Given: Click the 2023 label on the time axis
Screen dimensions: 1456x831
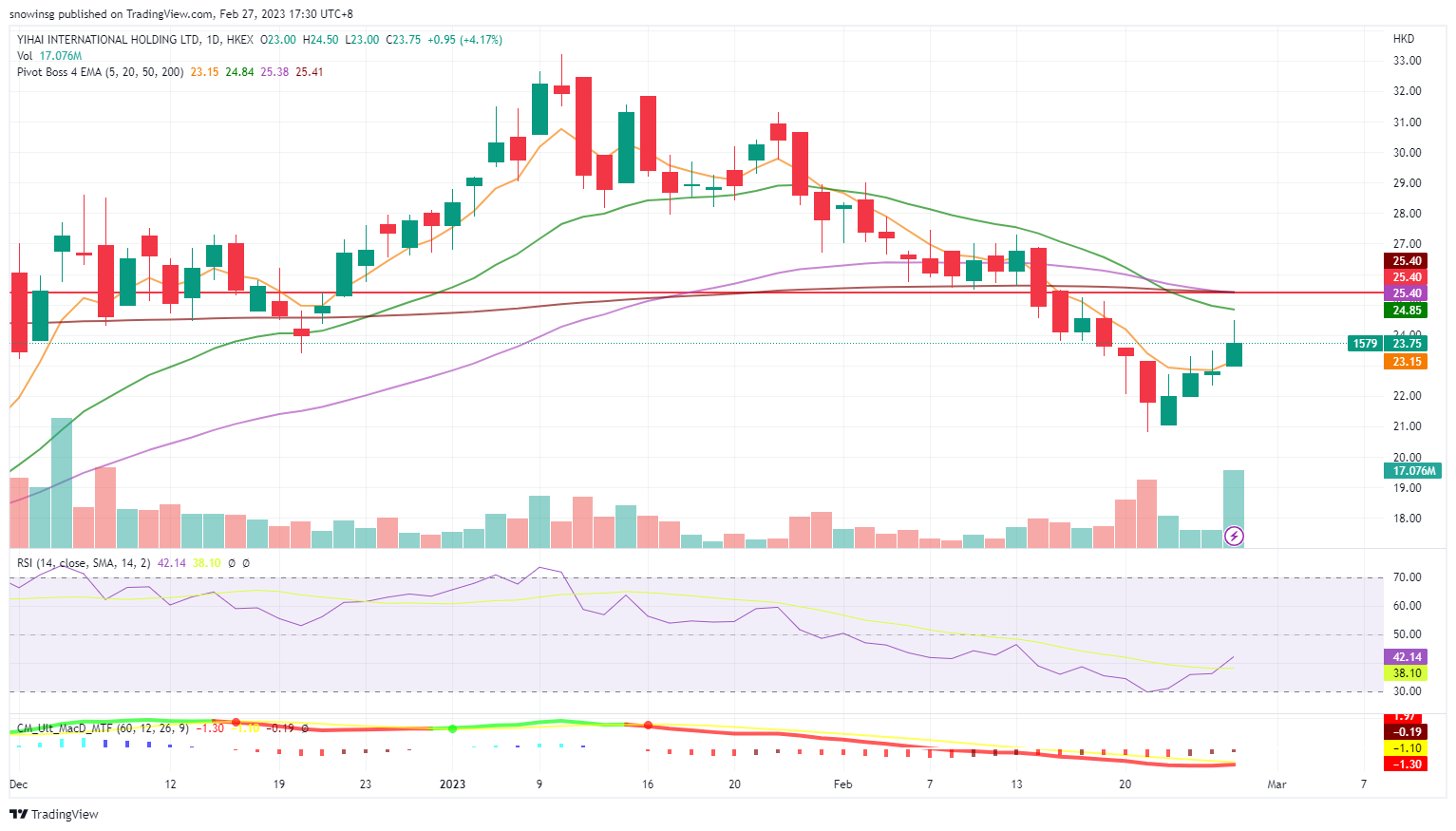Looking at the screenshot, I should tap(452, 784).
